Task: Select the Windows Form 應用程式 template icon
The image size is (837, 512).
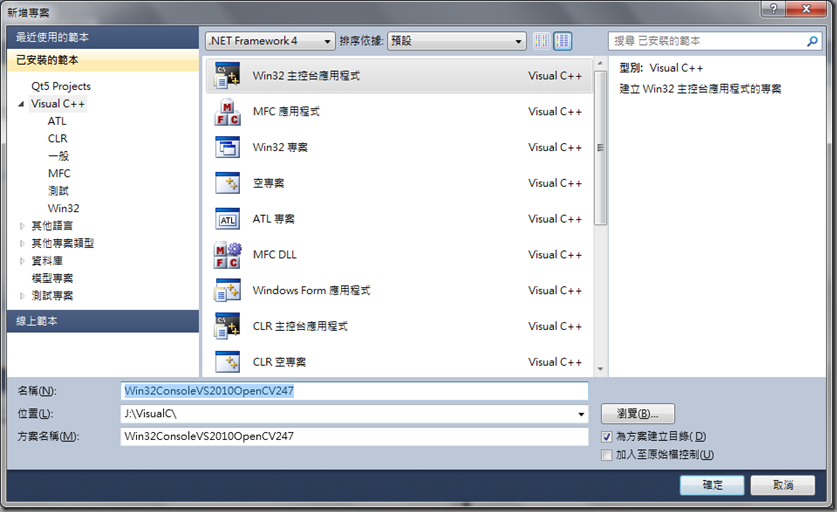Action: [227, 290]
